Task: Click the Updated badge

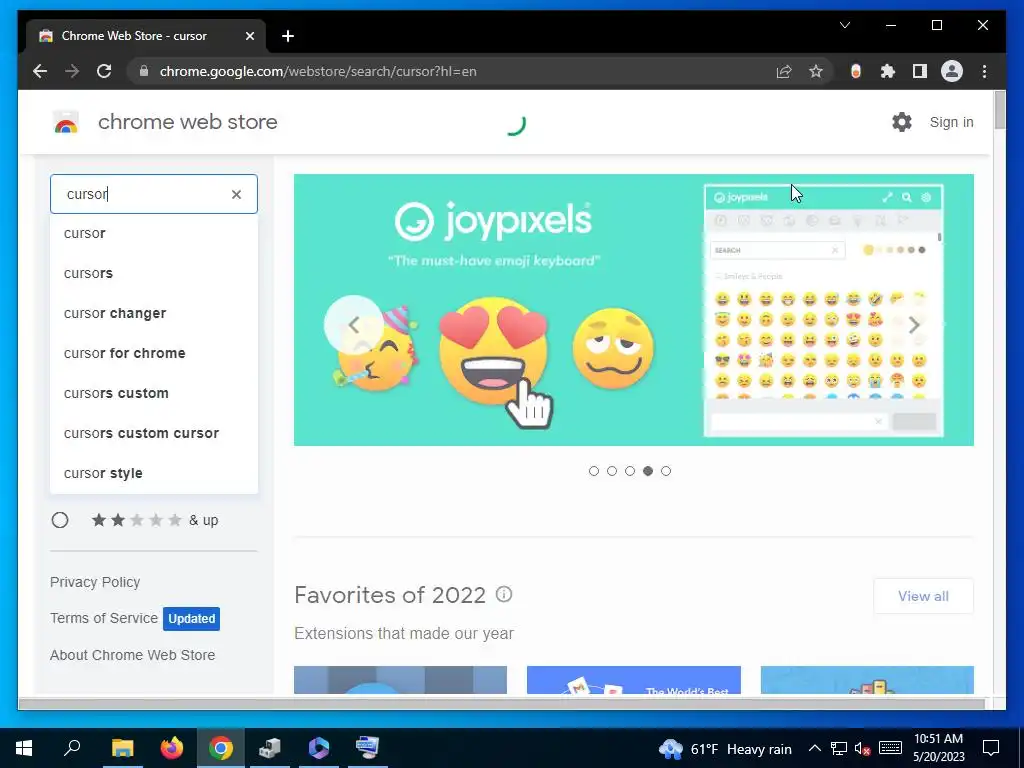Action: point(191,618)
